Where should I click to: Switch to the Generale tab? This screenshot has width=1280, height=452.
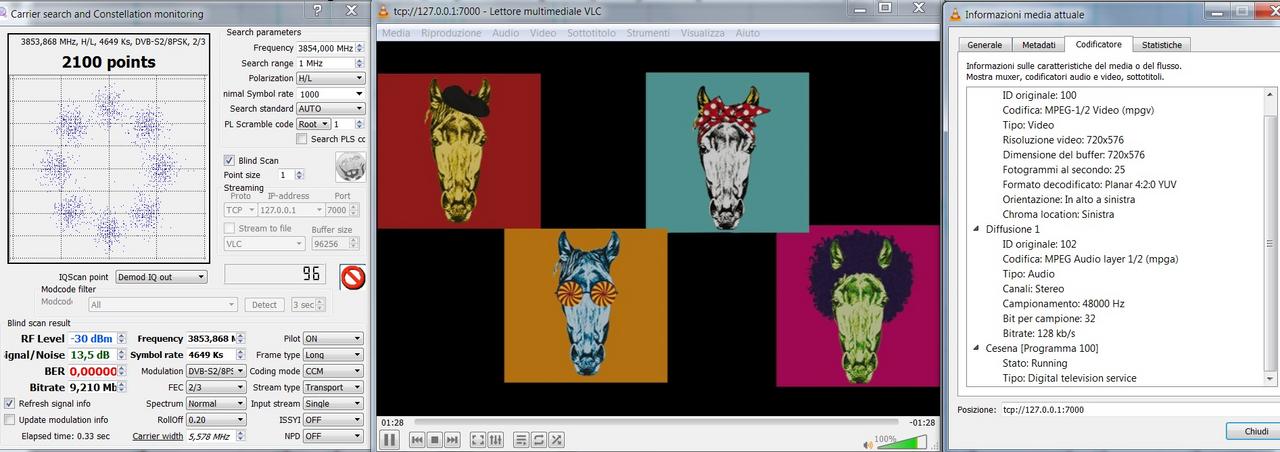pyautogui.click(x=985, y=45)
